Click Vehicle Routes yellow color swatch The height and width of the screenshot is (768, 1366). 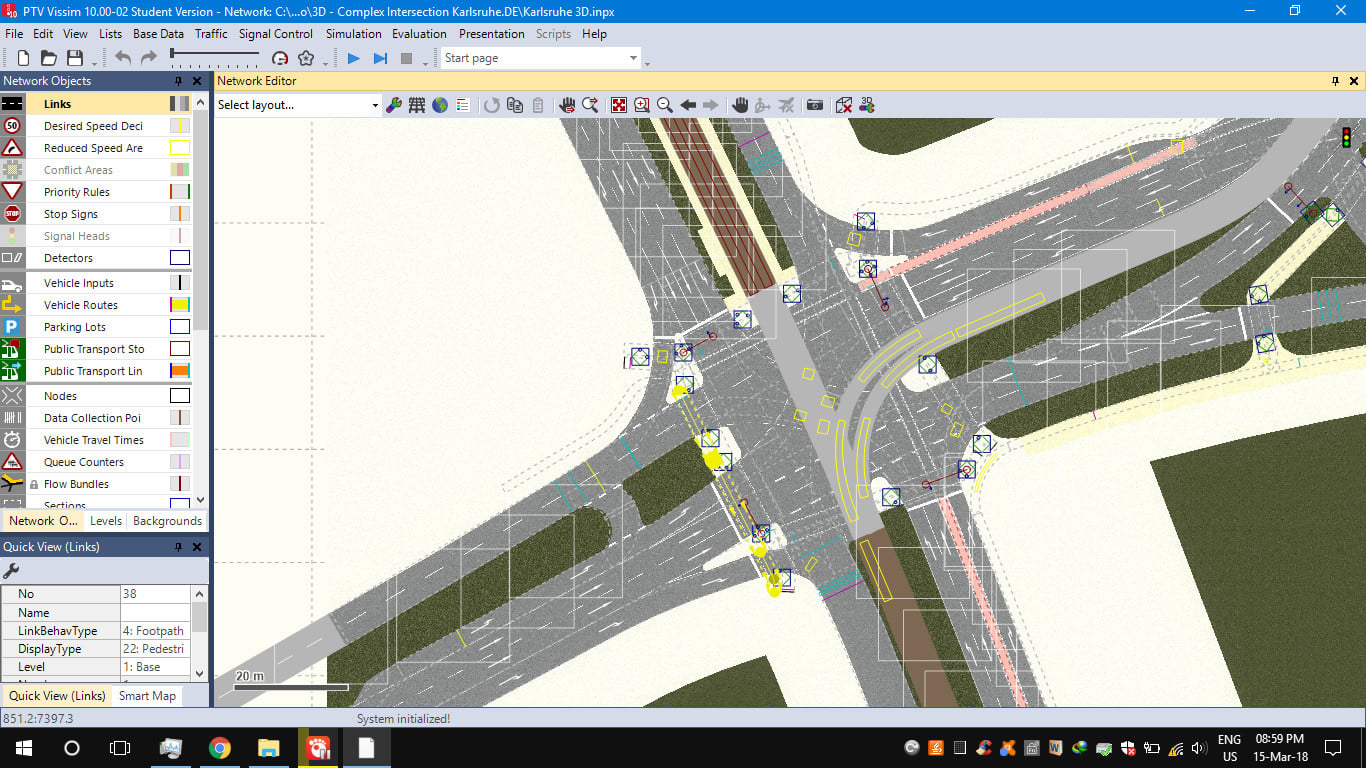pyautogui.click(x=179, y=305)
